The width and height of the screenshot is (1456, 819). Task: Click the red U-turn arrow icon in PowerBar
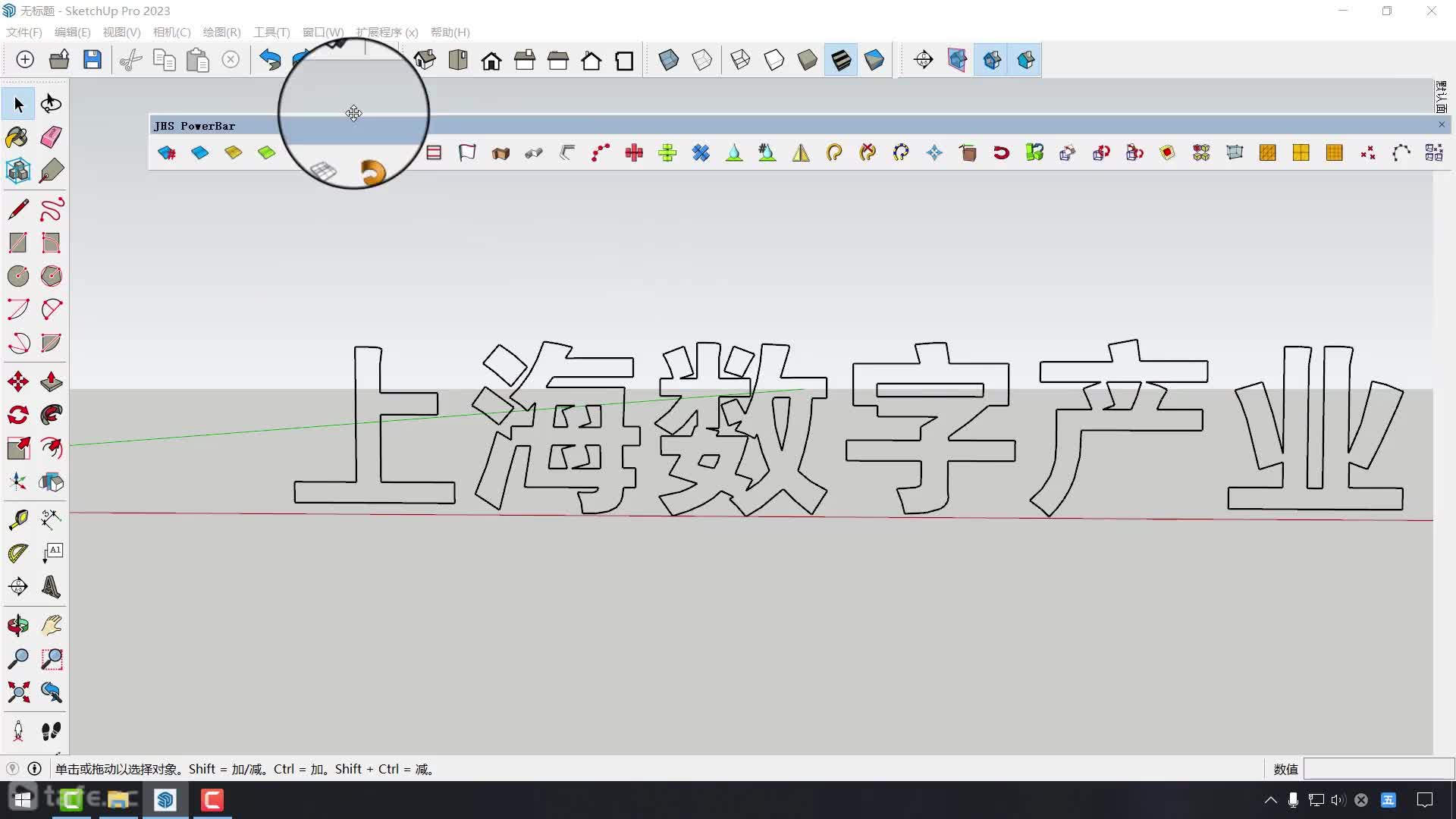tap(1001, 153)
